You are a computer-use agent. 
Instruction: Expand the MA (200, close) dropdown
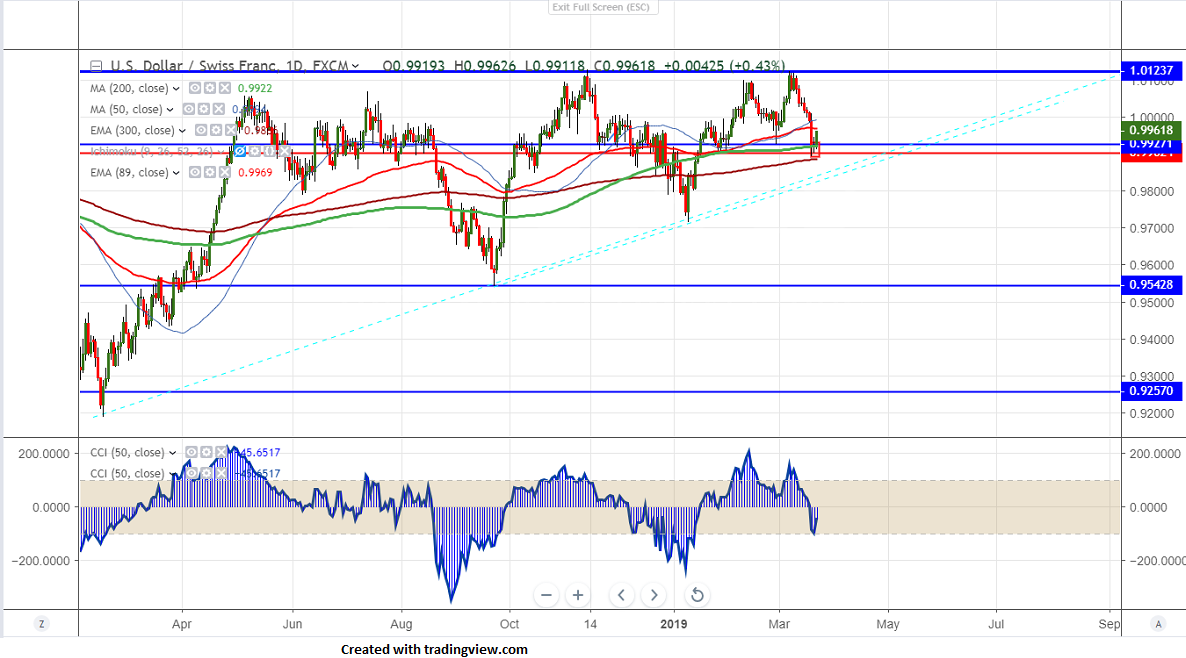(x=176, y=88)
